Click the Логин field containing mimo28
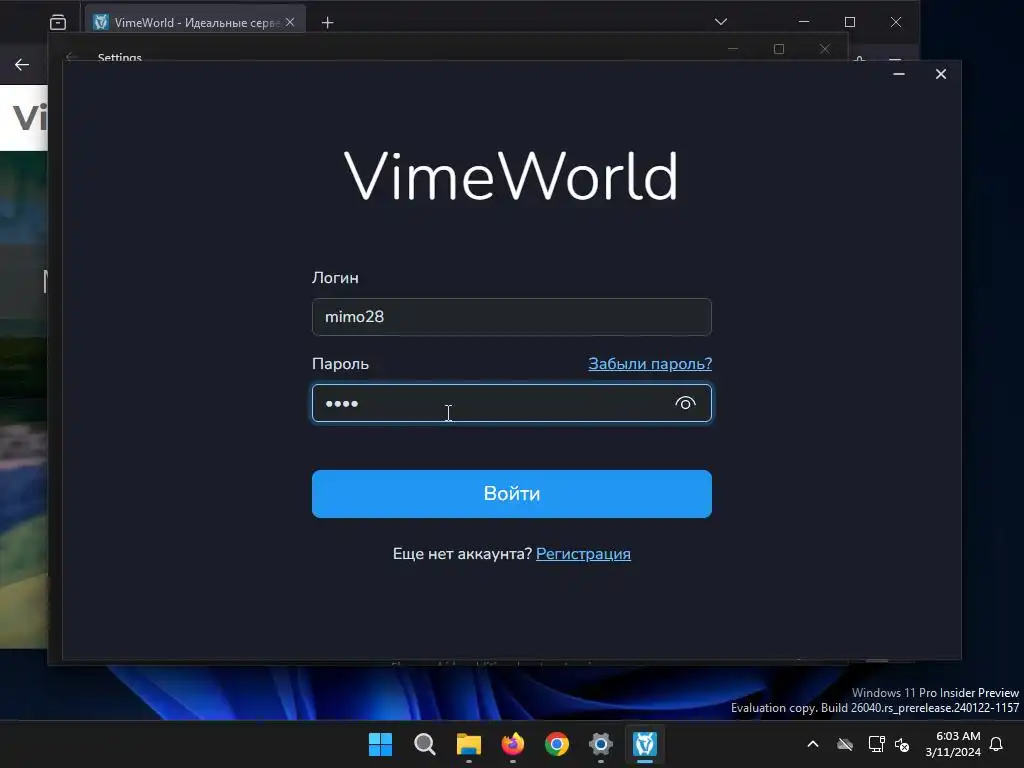The width and height of the screenshot is (1024, 768). (x=511, y=317)
